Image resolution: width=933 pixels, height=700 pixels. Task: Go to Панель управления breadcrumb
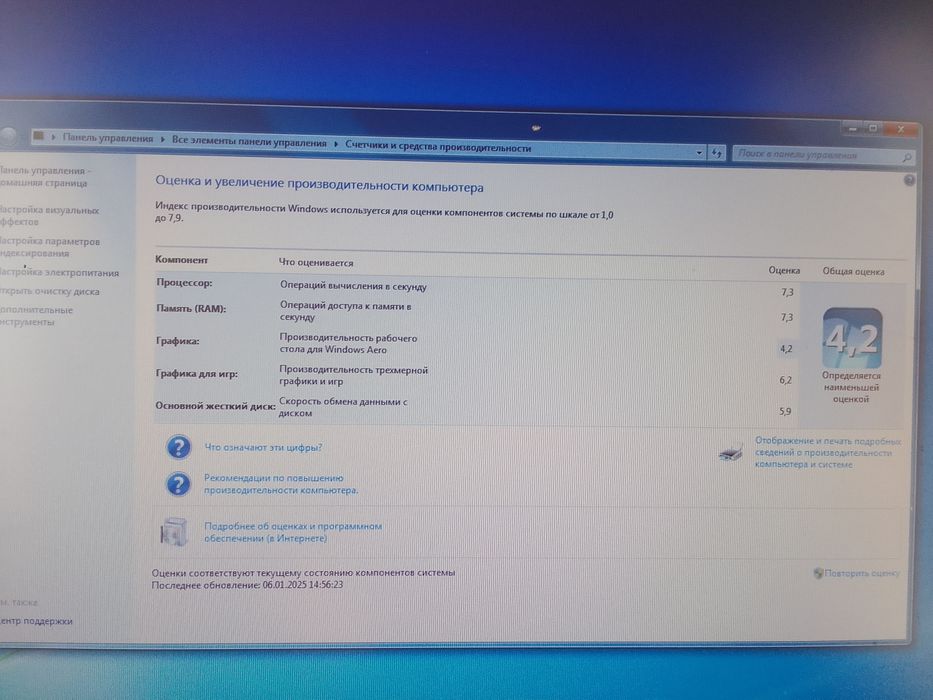(108, 138)
